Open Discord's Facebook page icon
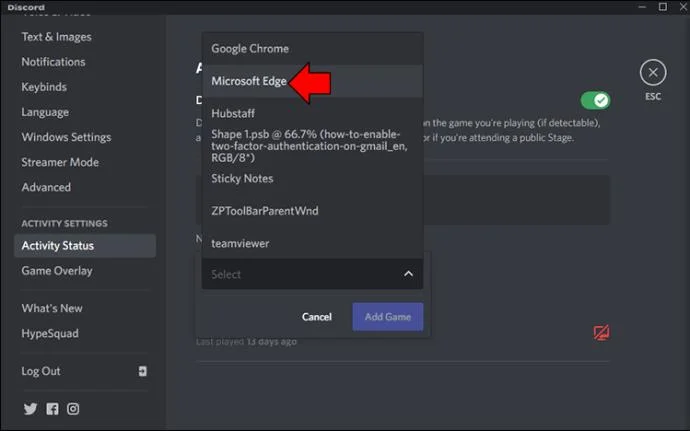Screen dimensions: 690x431 point(52,409)
